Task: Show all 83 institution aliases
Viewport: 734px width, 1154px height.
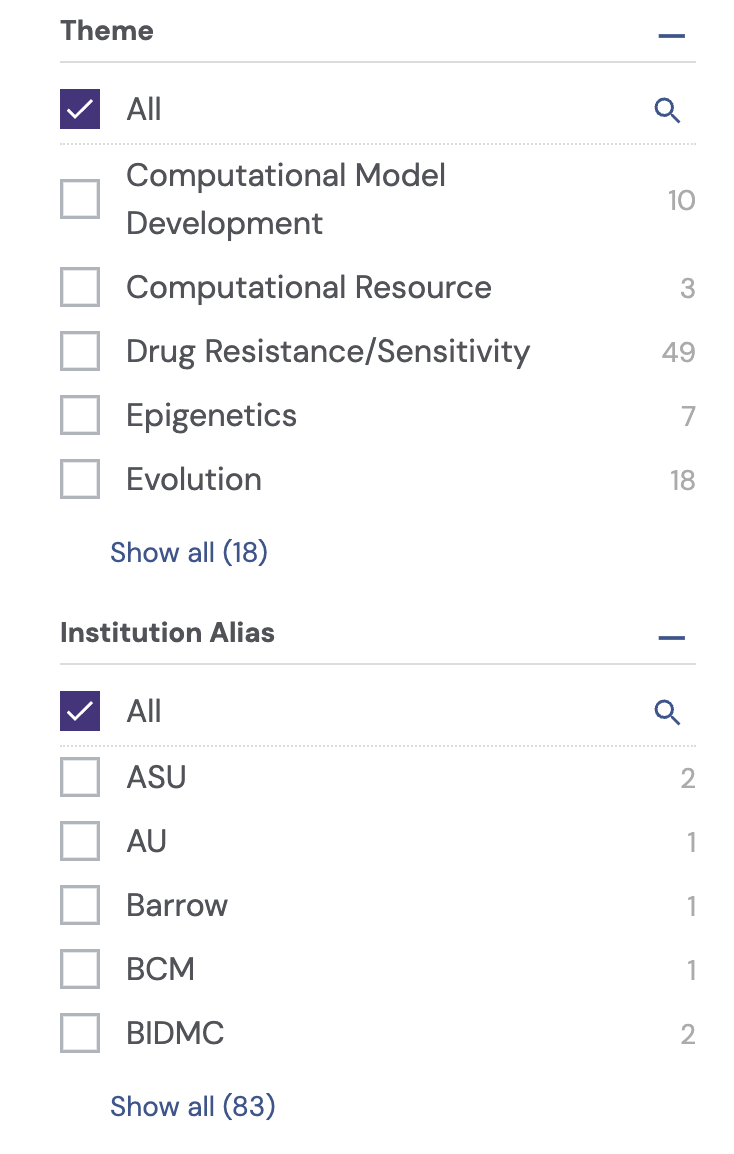Action: pyautogui.click(x=192, y=1106)
